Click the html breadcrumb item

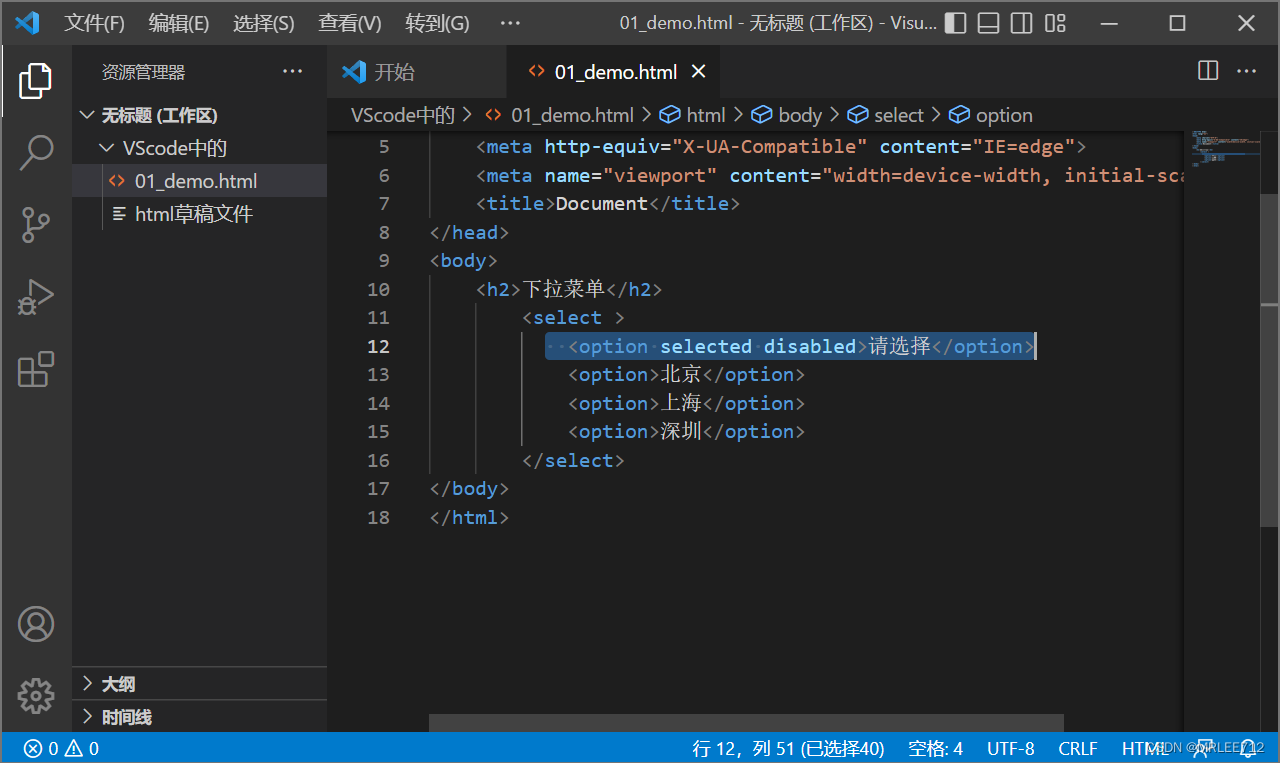(692, 115)
